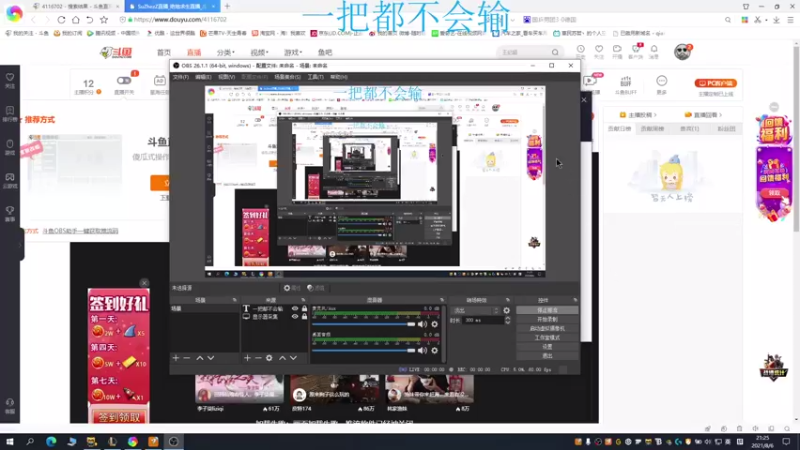Mute the first mixer channel speaker icon
The width and height of the screenshot is (800, 450).
[422, 324]
